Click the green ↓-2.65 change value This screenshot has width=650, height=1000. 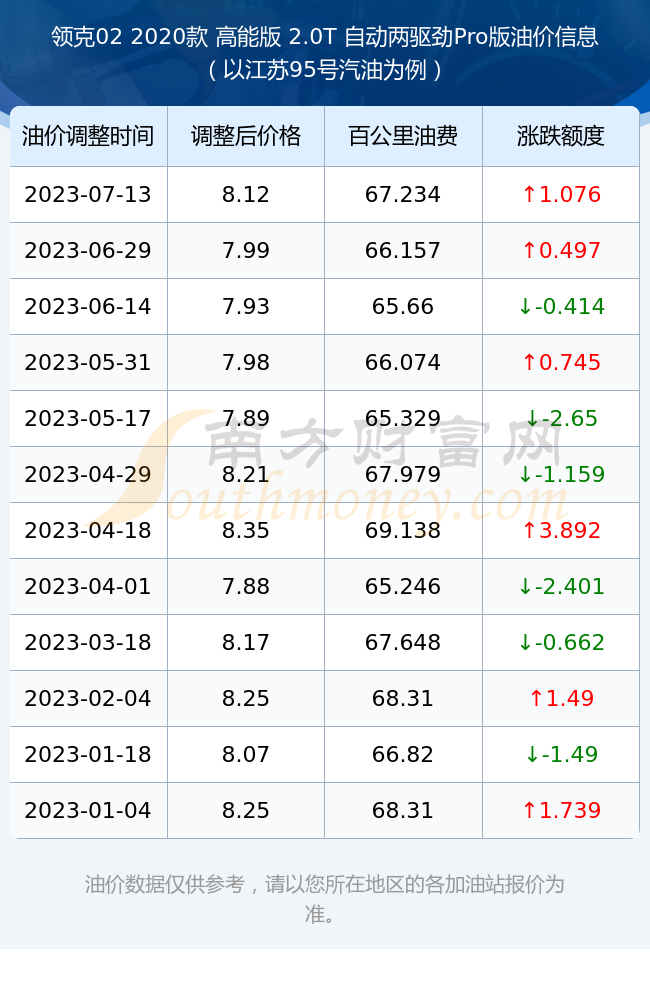pos(561,418)
